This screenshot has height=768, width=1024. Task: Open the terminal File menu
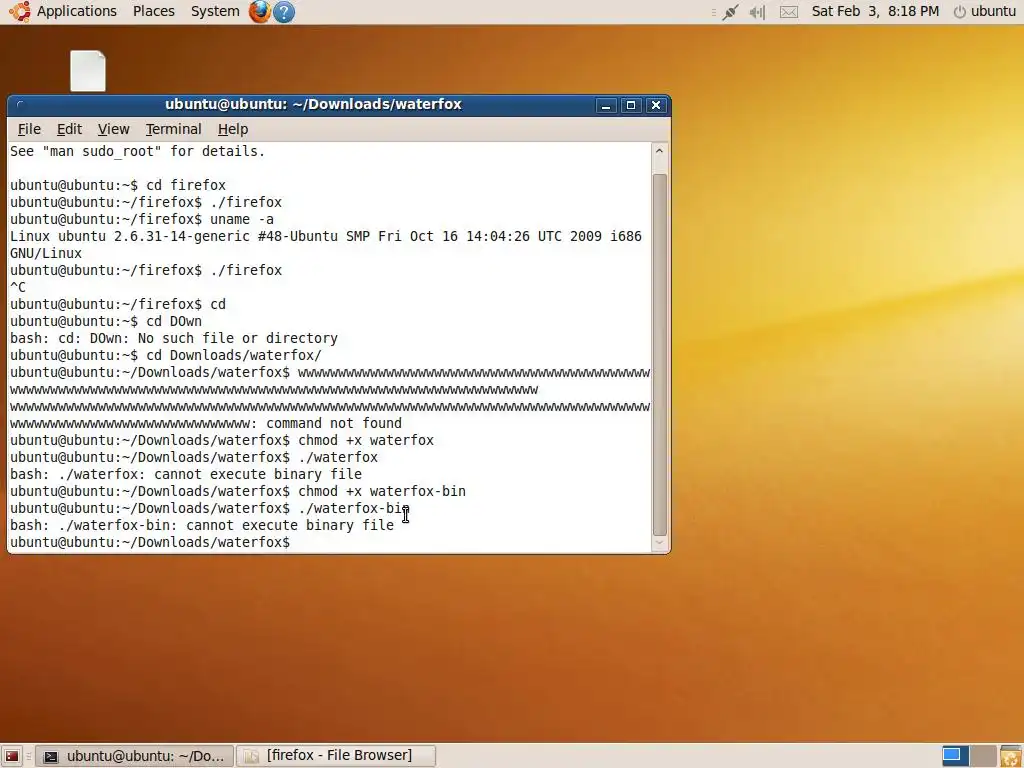(x=29, y=129)
